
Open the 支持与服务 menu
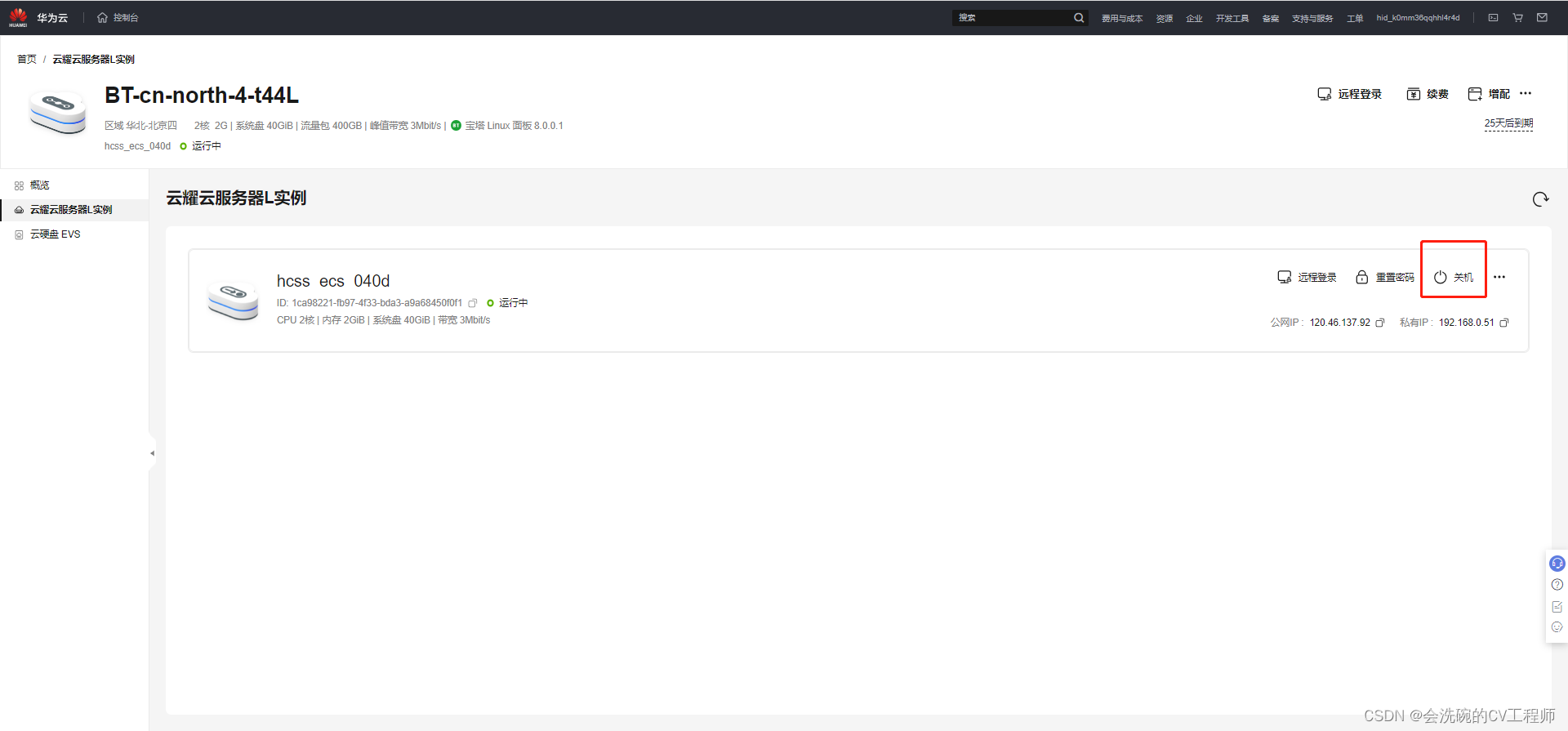tap(1312, 18)
